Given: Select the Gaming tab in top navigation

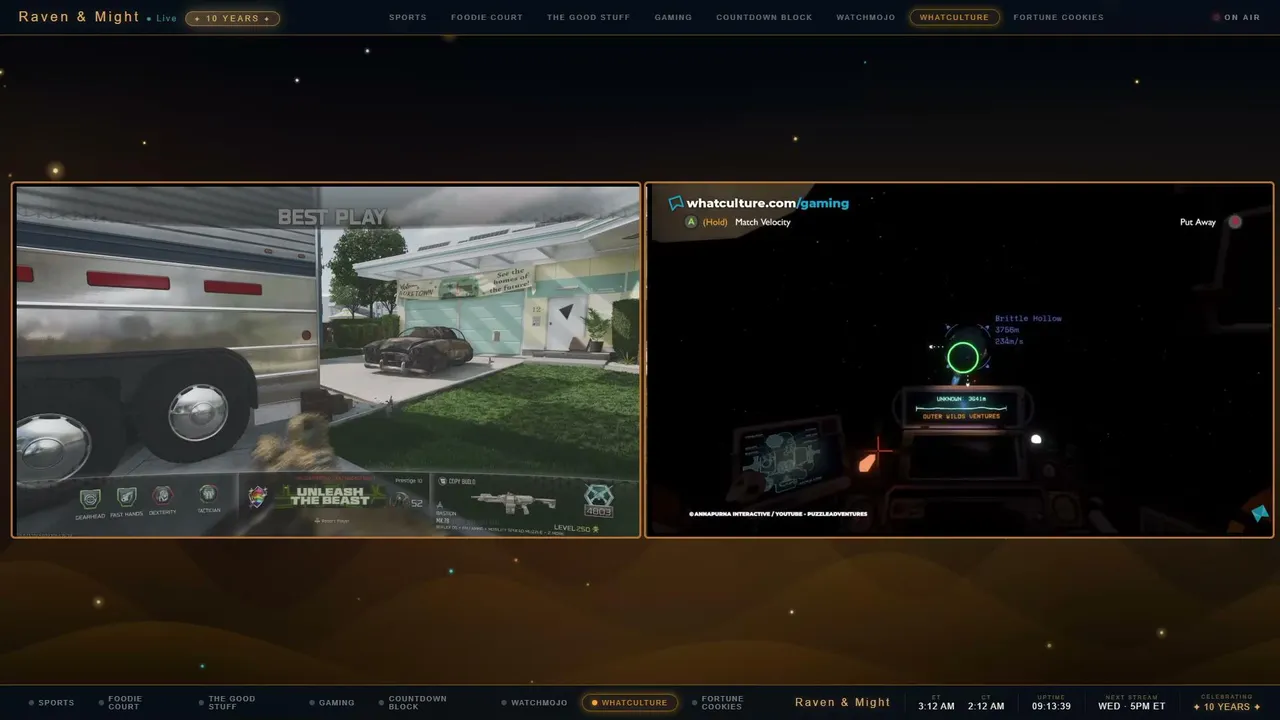Looking at the screenshot, I should point(673,17).
